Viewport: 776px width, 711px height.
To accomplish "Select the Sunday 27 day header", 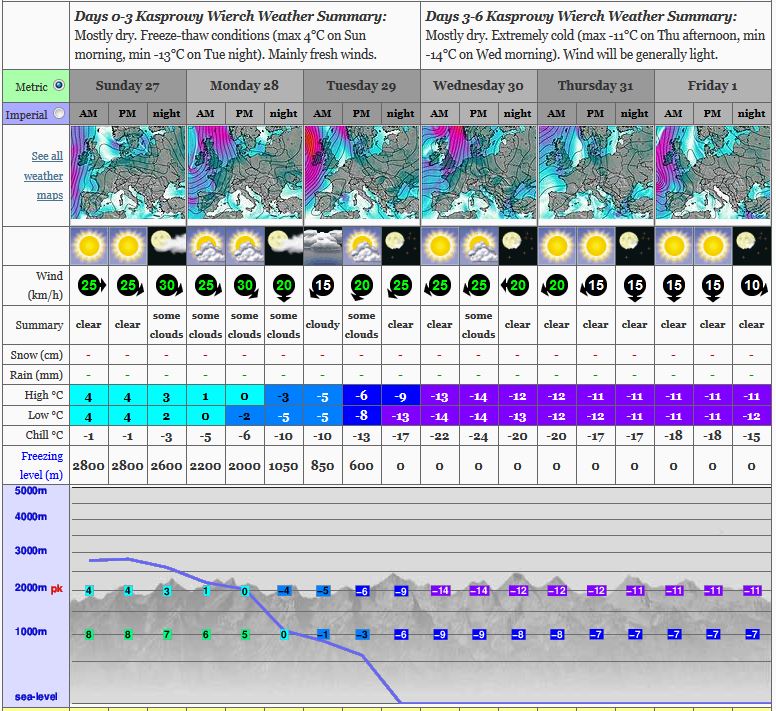I will click(127, 86).
